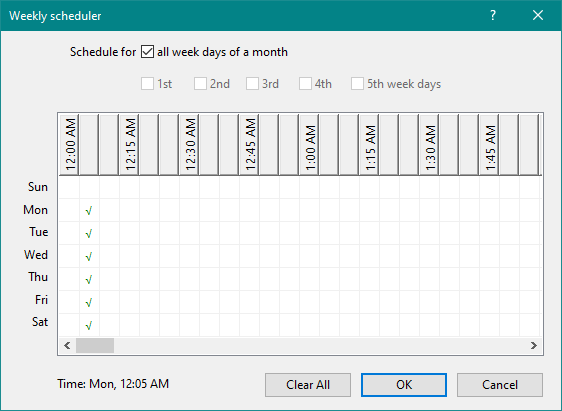The height and width of the screenshot is (411, 562).
Task: Check the Sun 12:00 AM cell
Action: coord(69,187)
